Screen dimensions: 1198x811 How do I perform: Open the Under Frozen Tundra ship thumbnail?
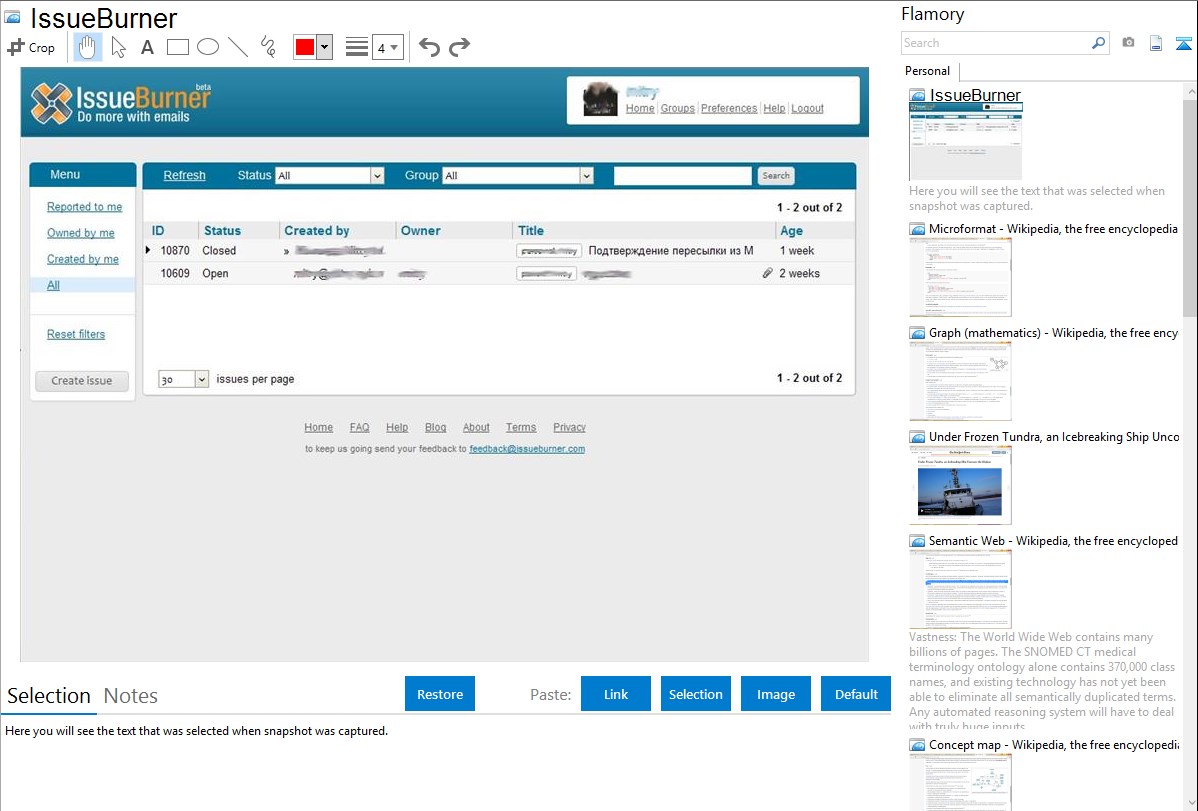click(960, 485)
